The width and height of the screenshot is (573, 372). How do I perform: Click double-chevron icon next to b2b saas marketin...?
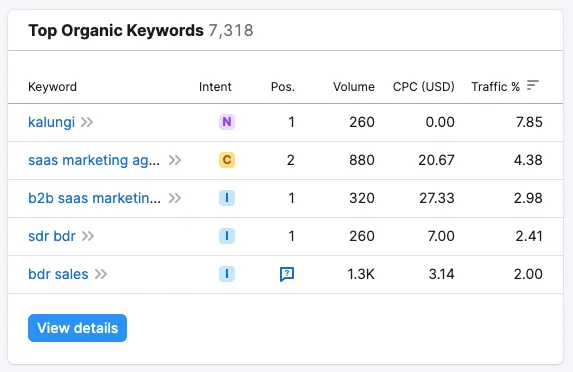tap(175, 198)
